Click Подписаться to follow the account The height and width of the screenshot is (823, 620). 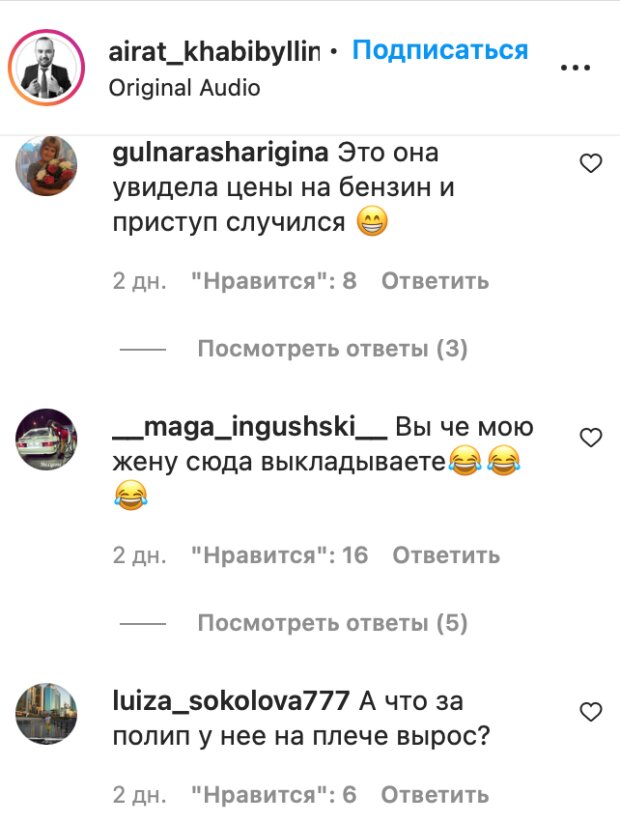(x=440, y=50)
